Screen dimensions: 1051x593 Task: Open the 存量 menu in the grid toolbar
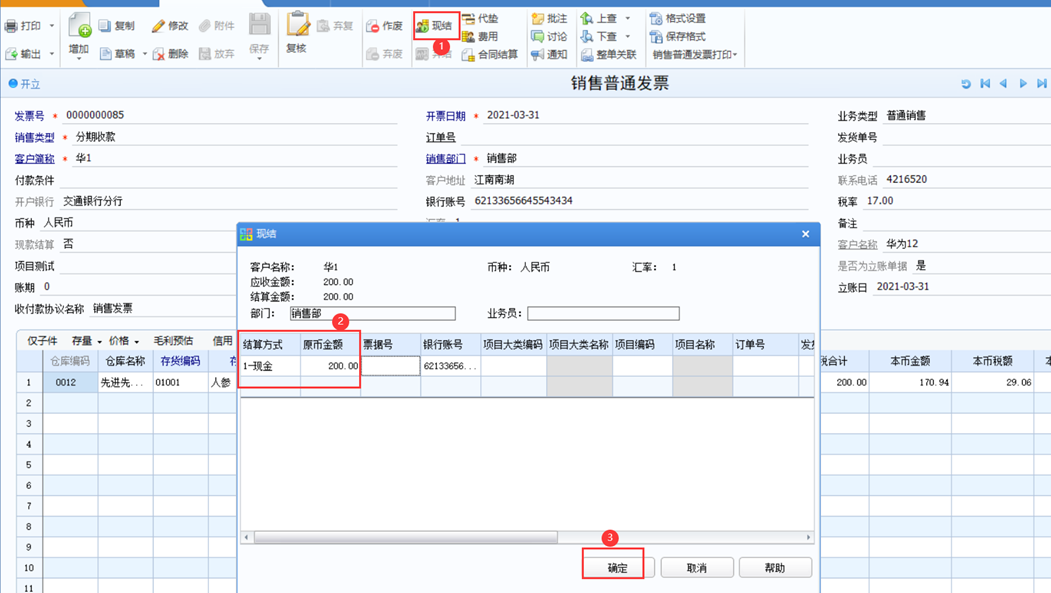(100, 342)
